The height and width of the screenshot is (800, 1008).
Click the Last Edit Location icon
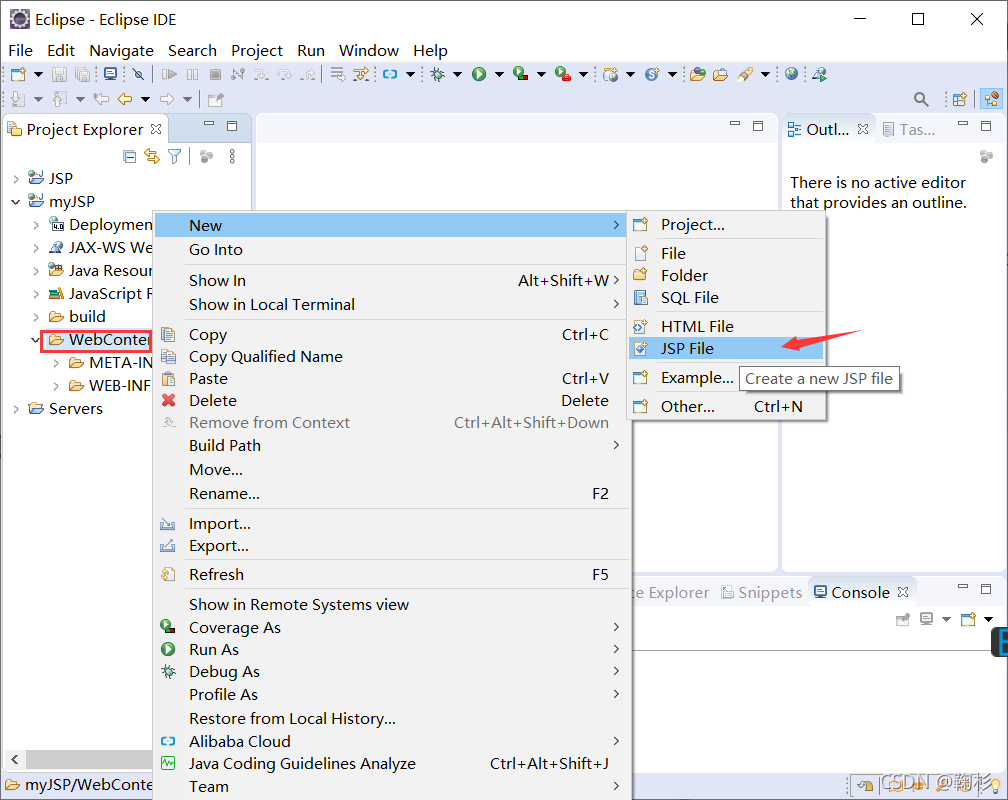point(100,99)
